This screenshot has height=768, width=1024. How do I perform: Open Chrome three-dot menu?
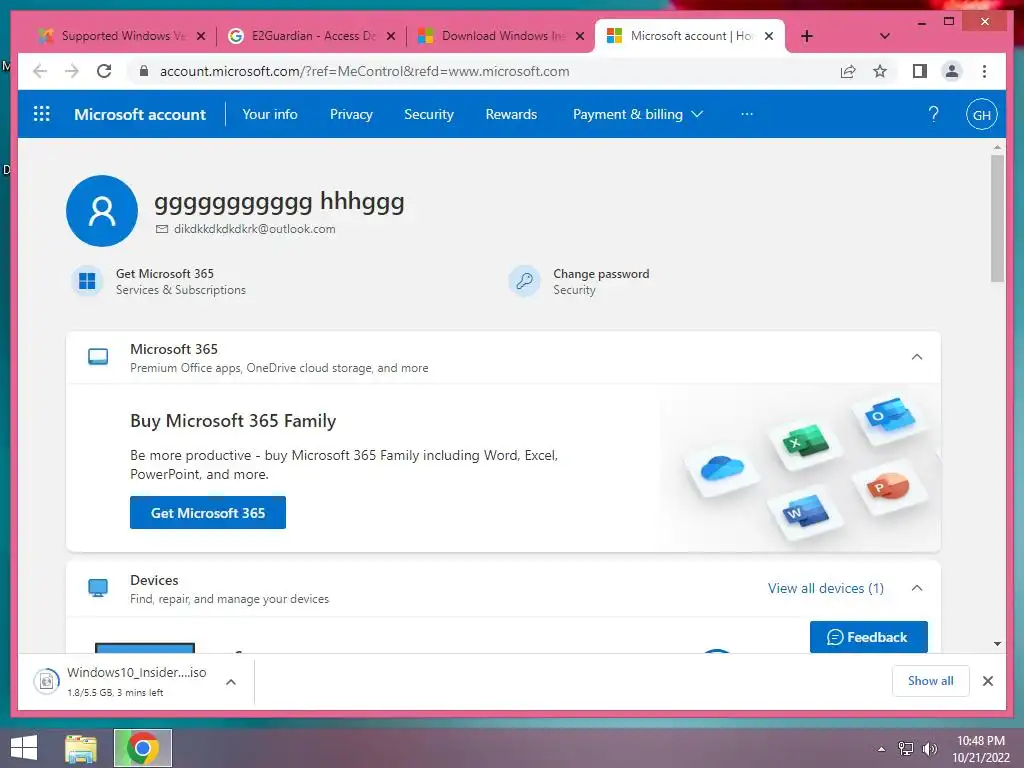[984, 71]
